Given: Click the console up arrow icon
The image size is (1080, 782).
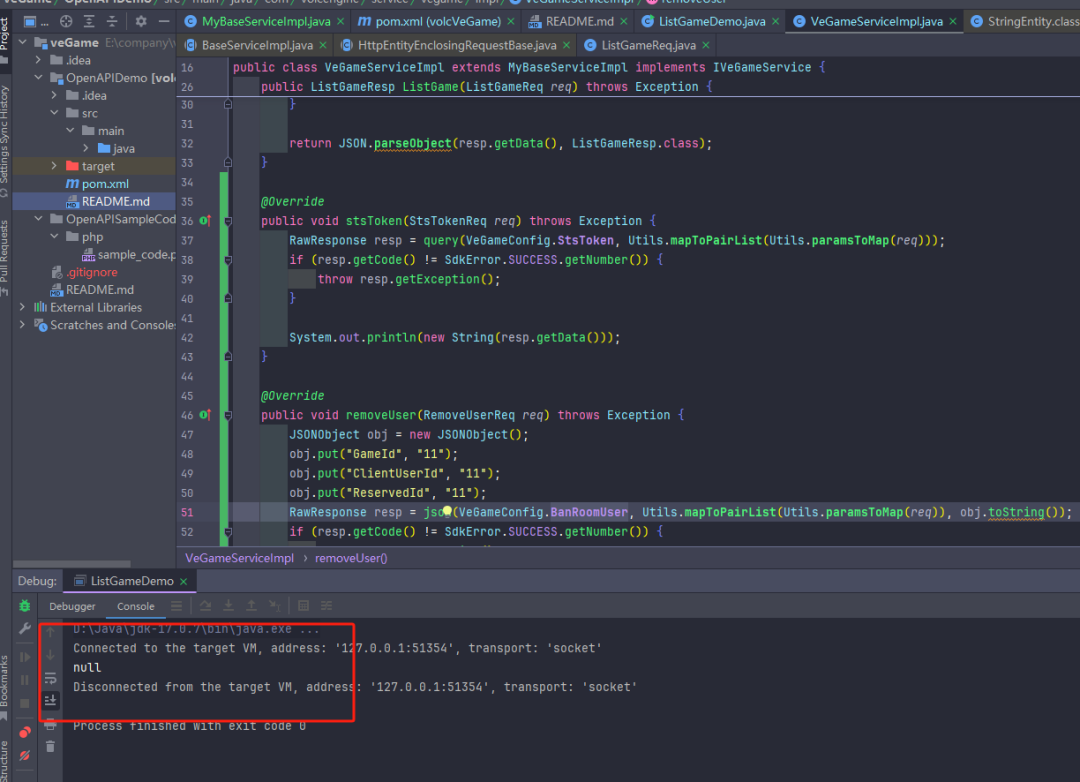Looking at the screenshot, I should click(50, 632).
